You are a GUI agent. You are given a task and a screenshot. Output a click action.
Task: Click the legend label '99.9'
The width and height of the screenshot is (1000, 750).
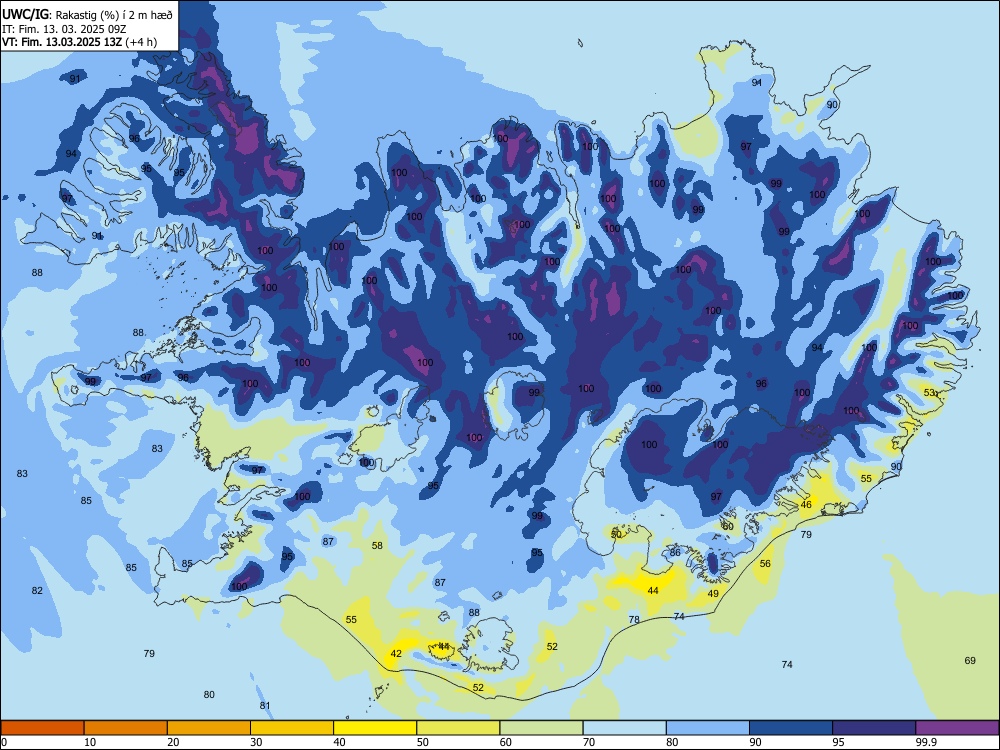tap(926, 742)
